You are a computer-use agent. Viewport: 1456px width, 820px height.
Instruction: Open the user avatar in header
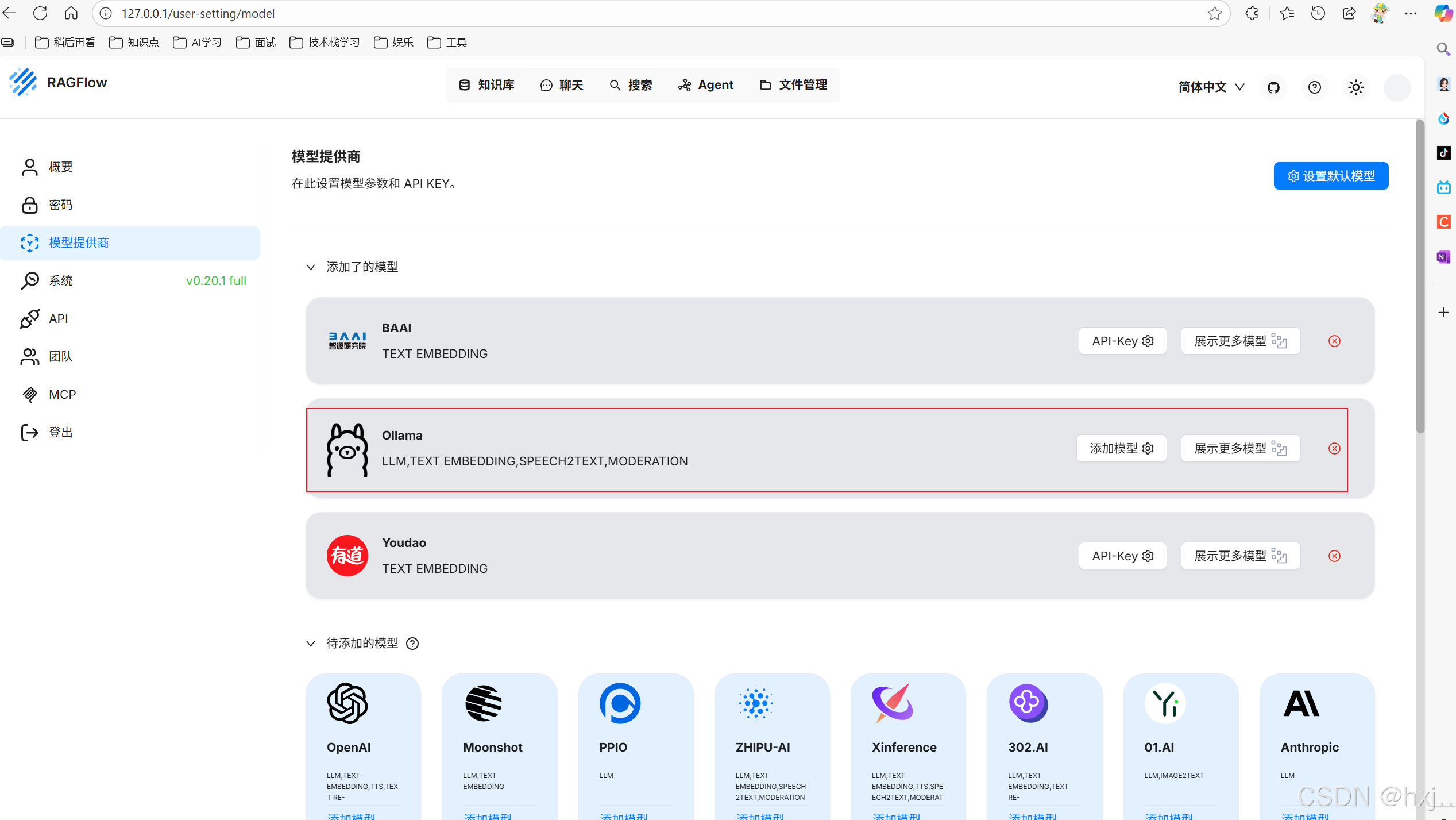point(1397,87)
